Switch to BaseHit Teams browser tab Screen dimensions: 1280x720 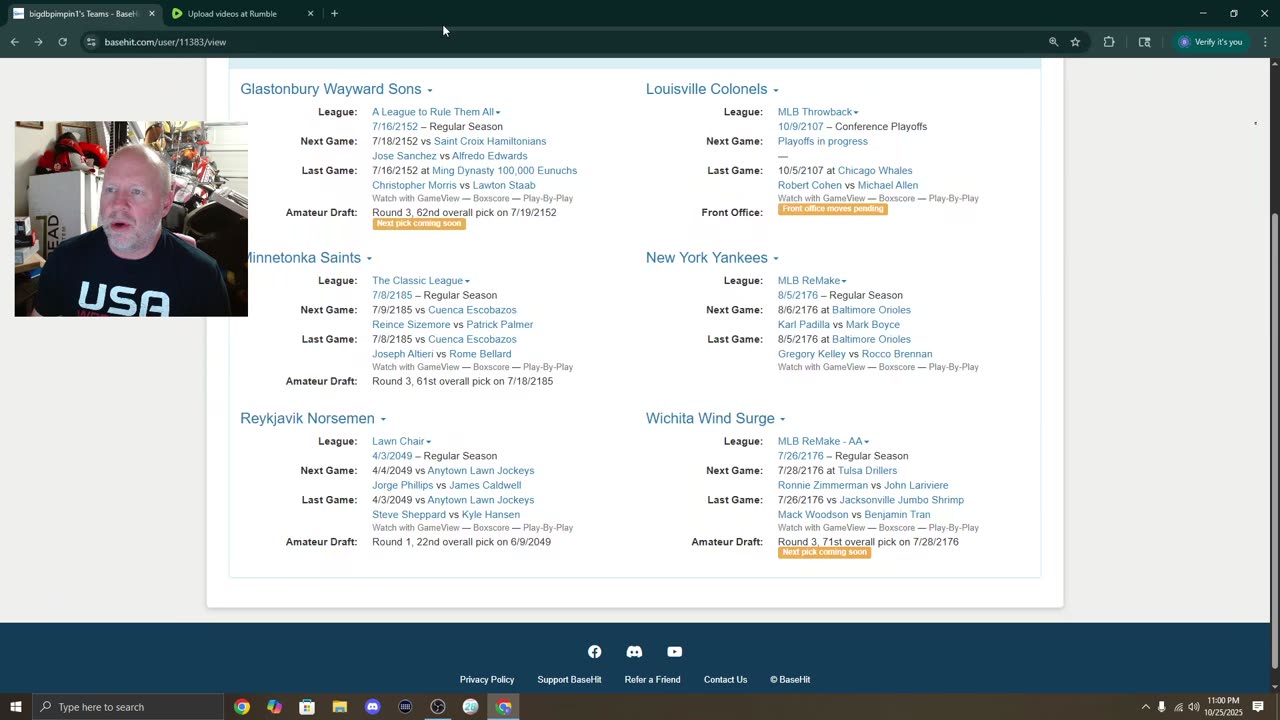coord(82,14)
